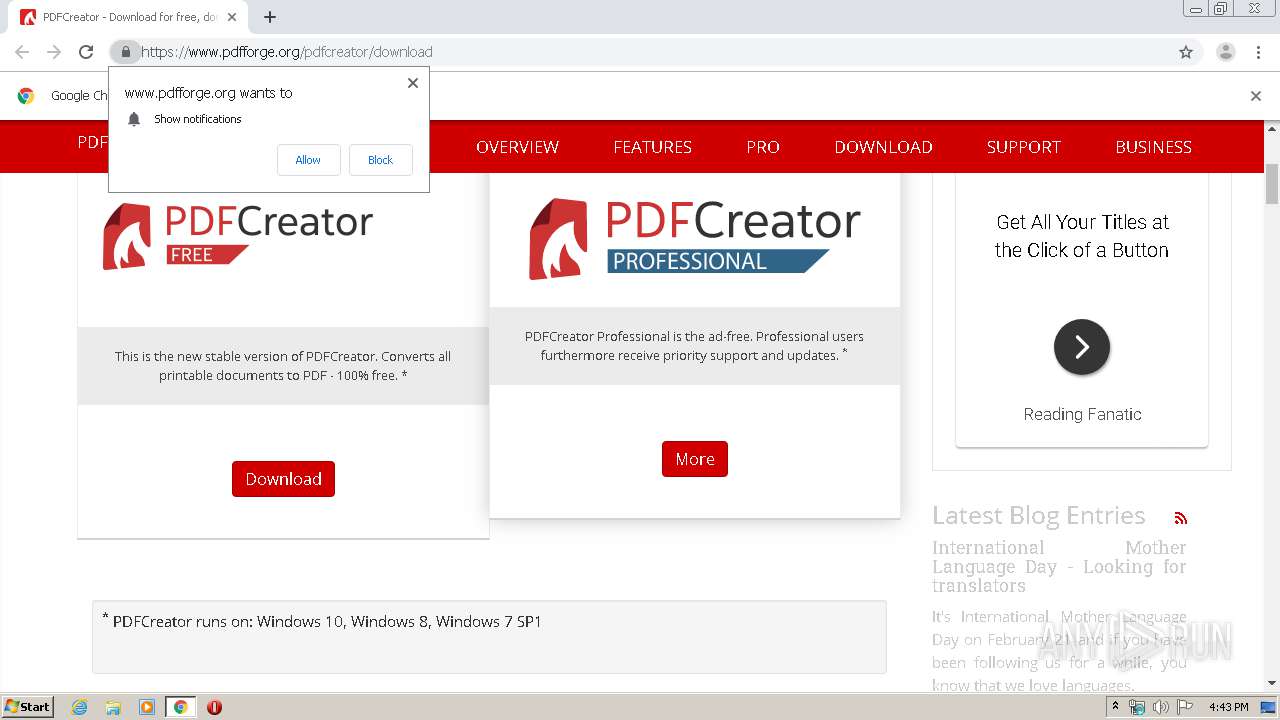This screenshot has height=720, width=1280.
Task: Open the OVERVIEW menu item
Action: pyautogui.click(x=517, y=147)
